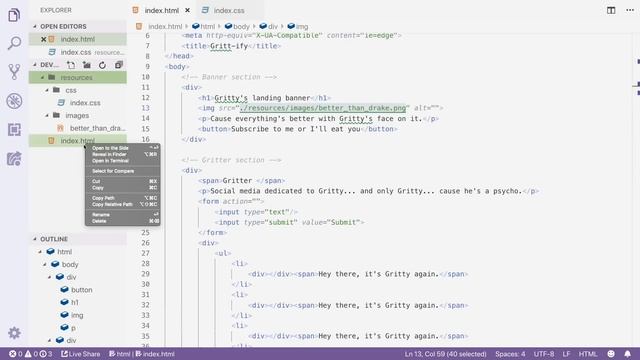Click the Split Editor icon

click(611, 10)
